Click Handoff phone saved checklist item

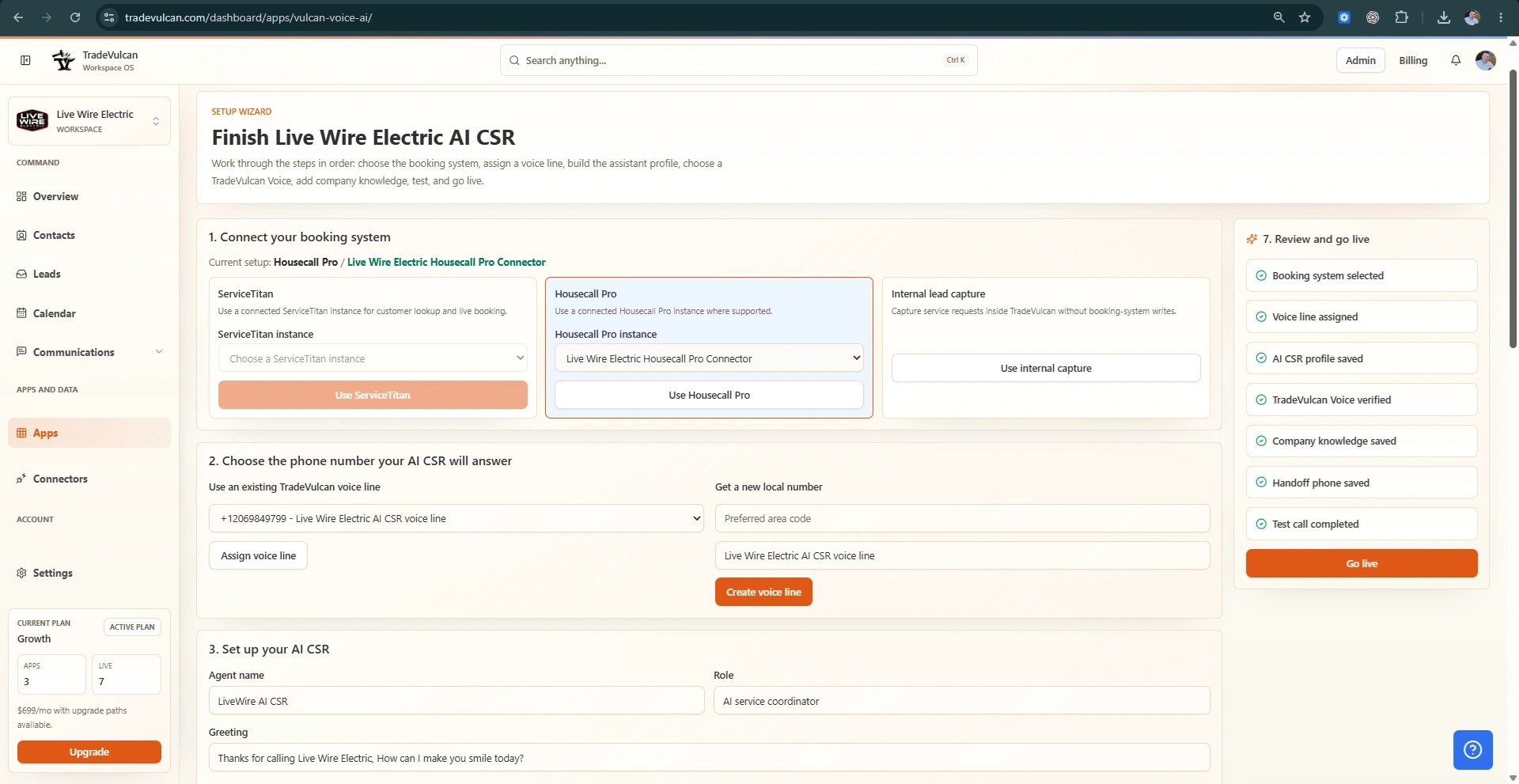pos(1362,483)
